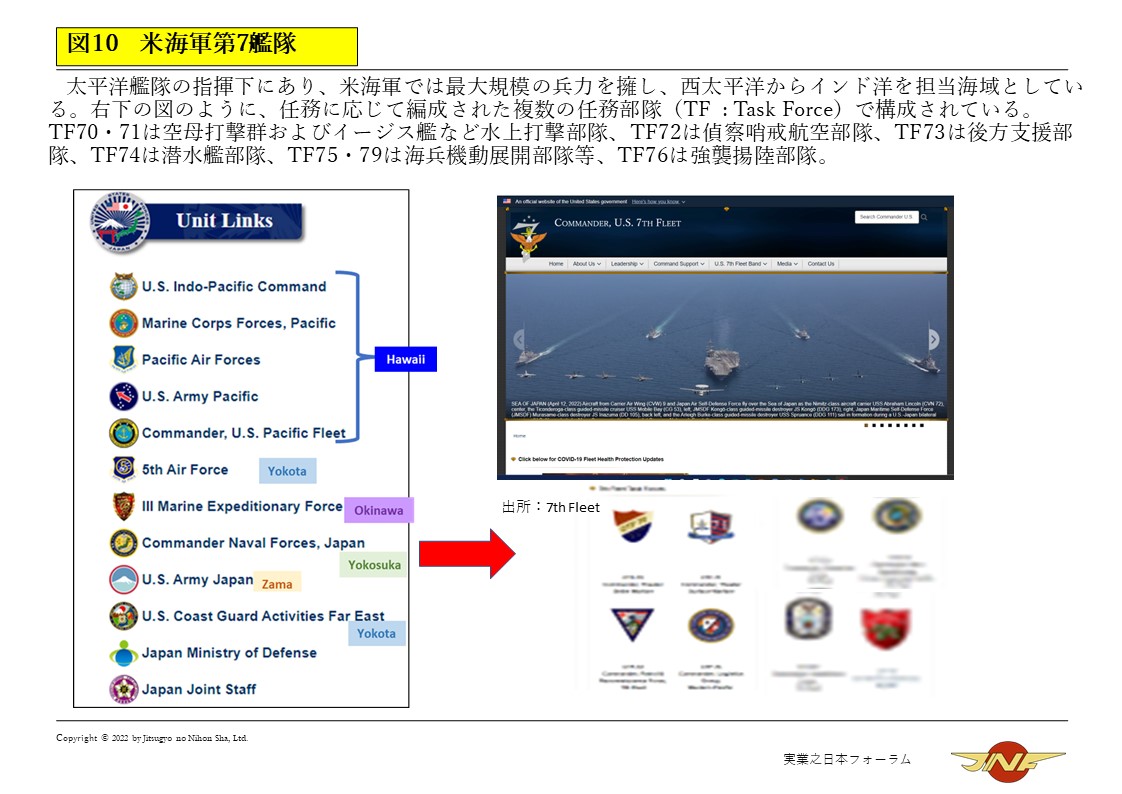Open Commander, U.S. Pacific Fleet link

243,433
